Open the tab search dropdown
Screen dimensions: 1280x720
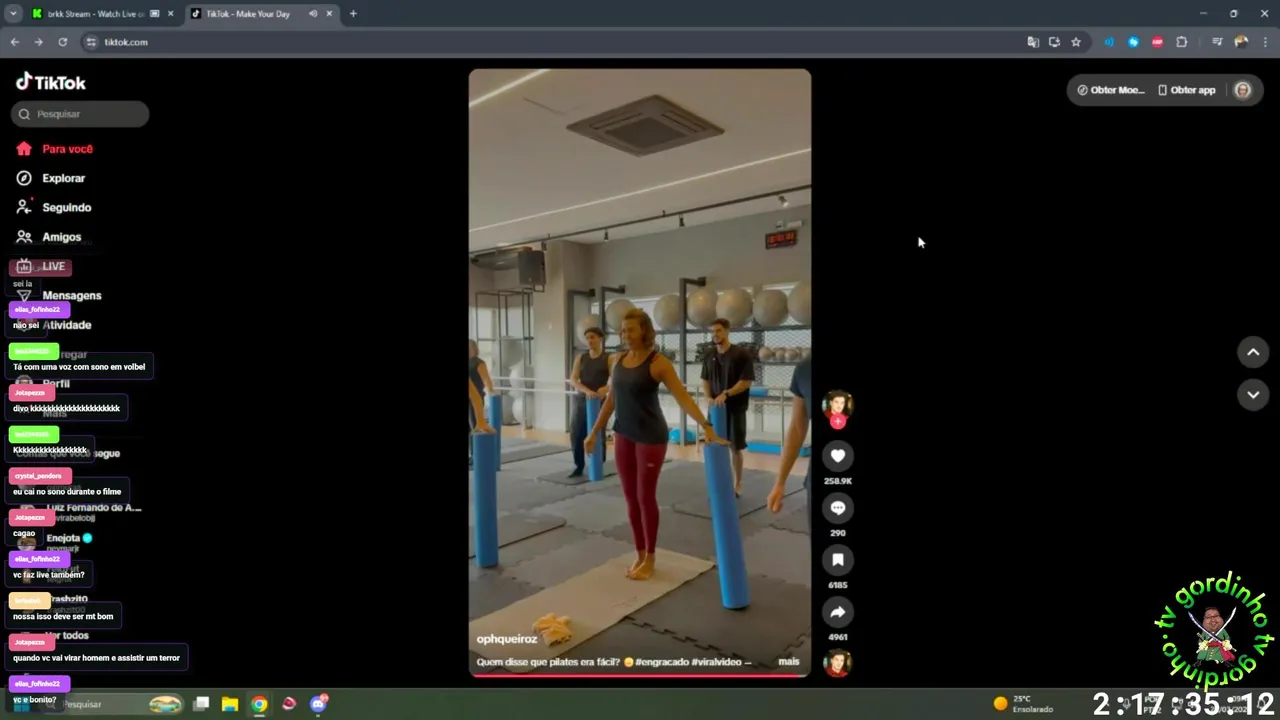13,14
